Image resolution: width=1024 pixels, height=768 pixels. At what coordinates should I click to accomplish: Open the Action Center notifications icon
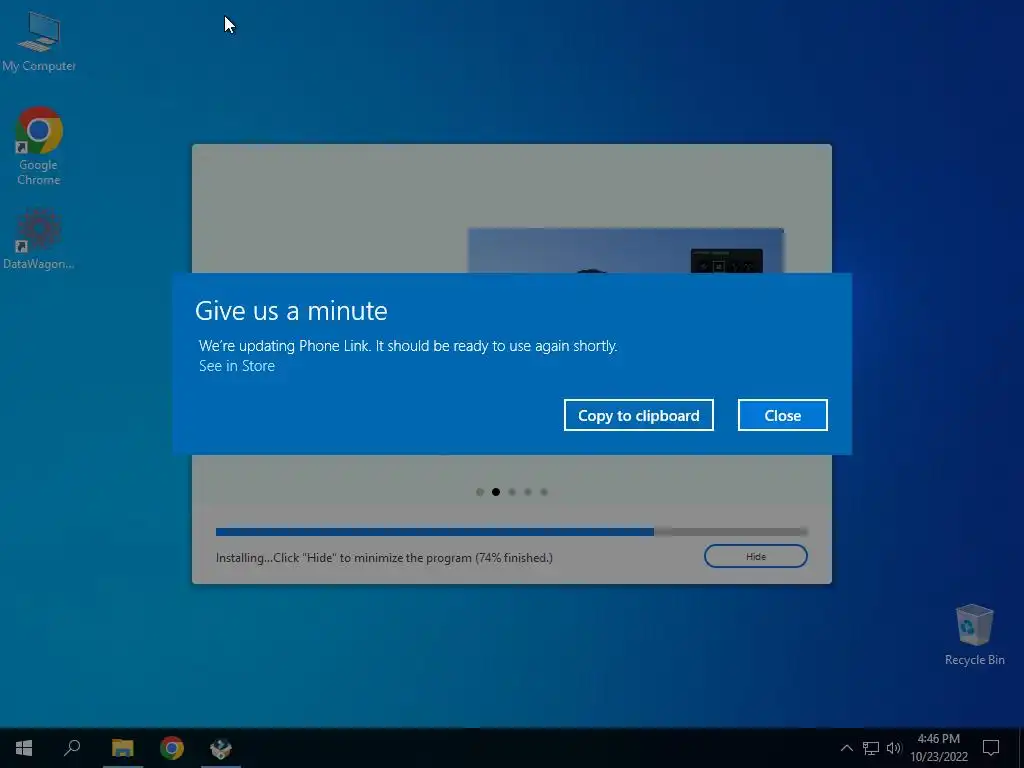point(991,748)
